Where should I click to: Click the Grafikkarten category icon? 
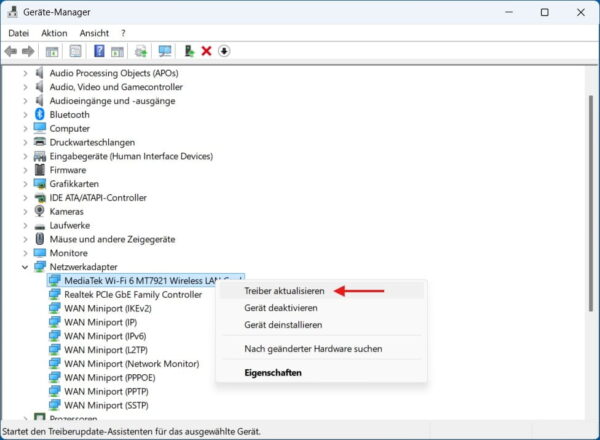click(40, 184)
